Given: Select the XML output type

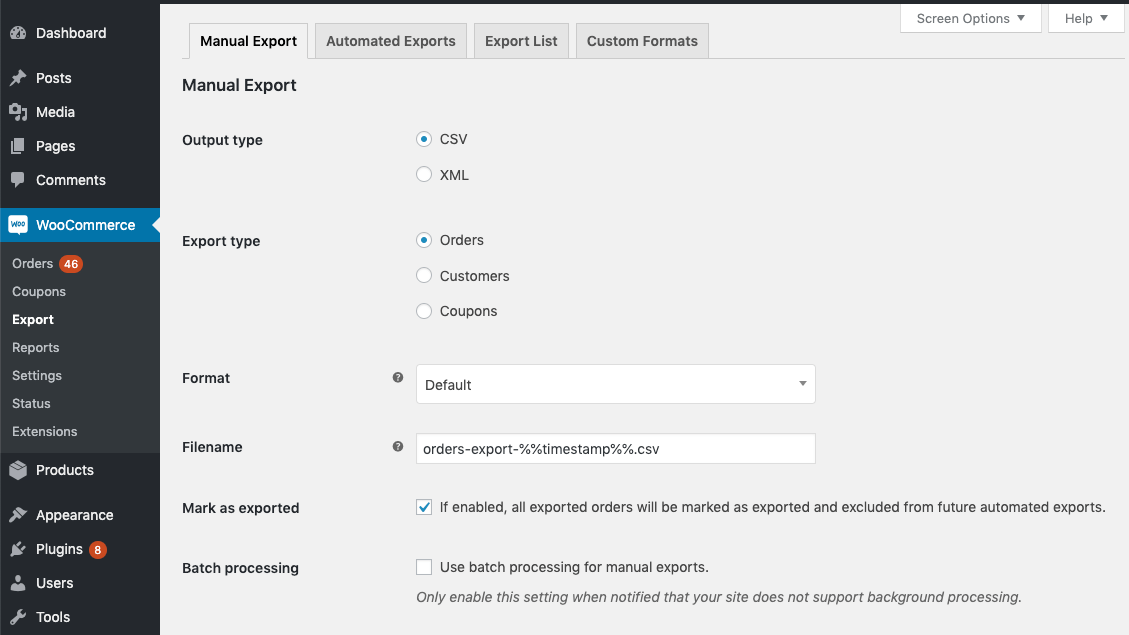Looking at the screenshot, I should [x=424, y=175].
